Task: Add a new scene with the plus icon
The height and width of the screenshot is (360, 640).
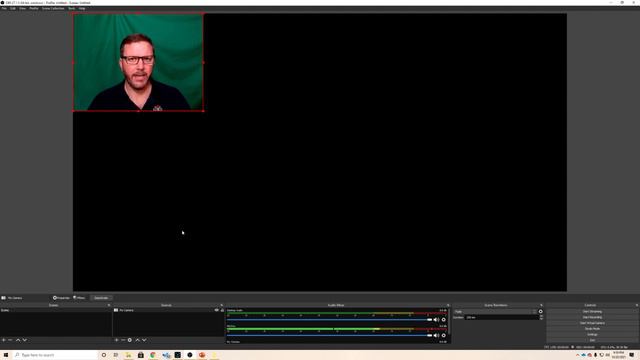Action: click(4, 340)
